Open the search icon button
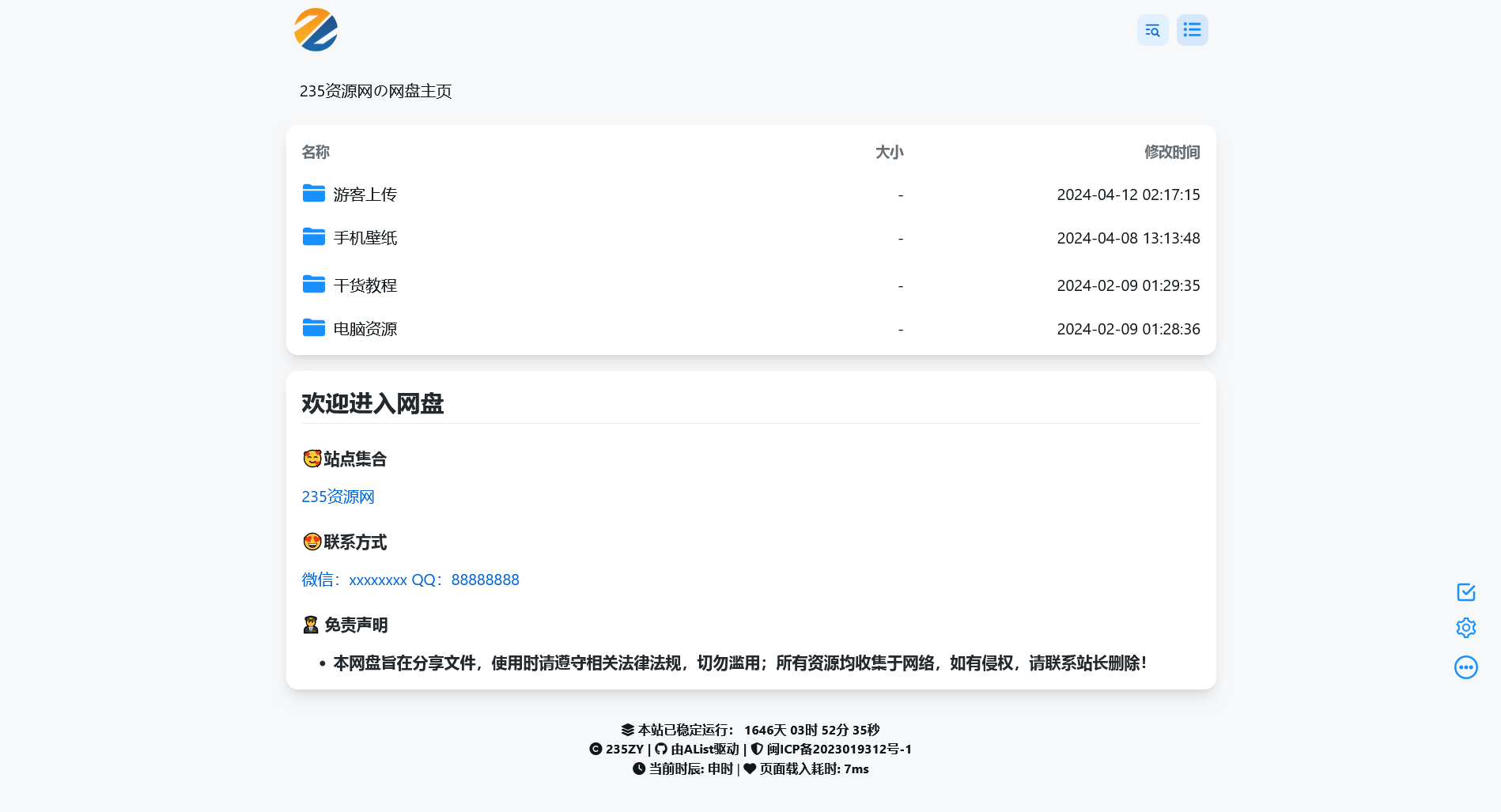This screenshot has height=812, width=1501. (1152, 30)
